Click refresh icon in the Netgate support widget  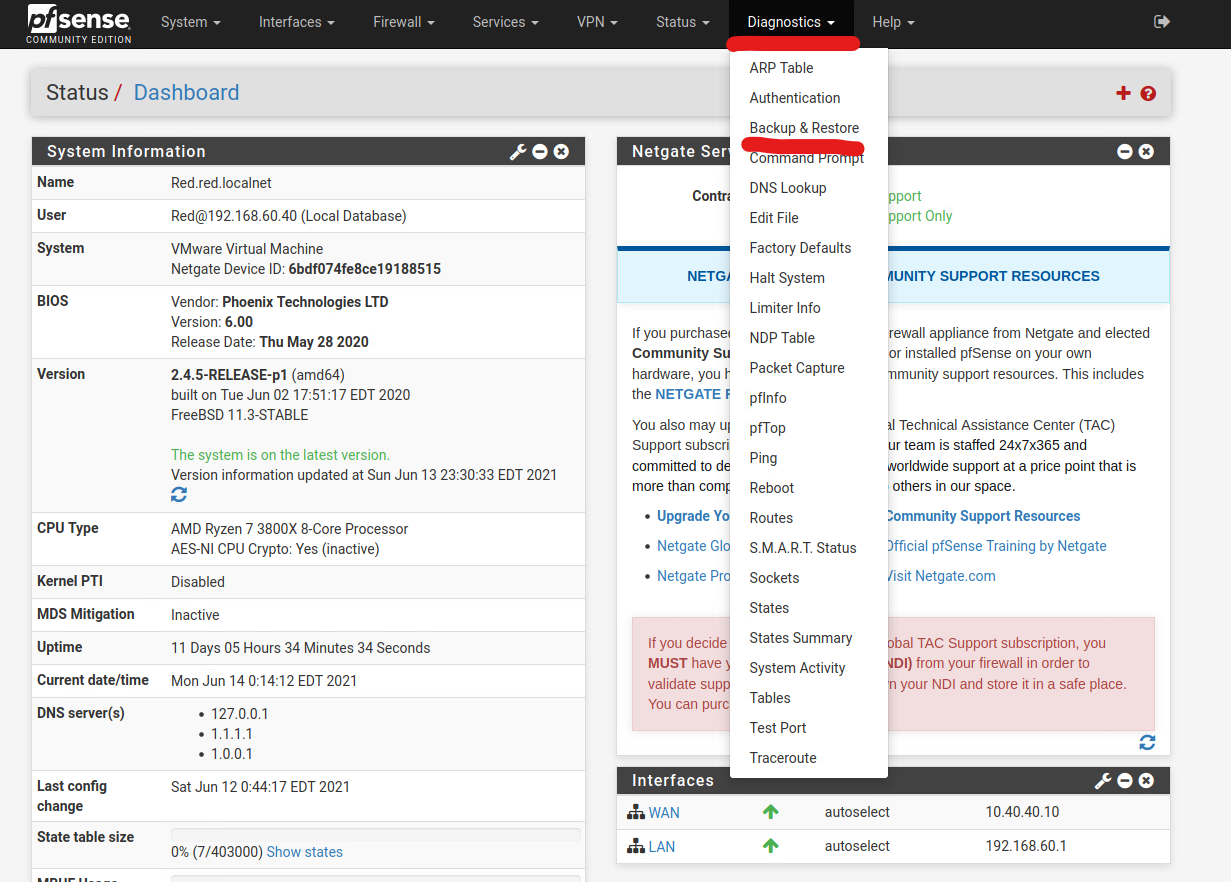point(1147,742)
